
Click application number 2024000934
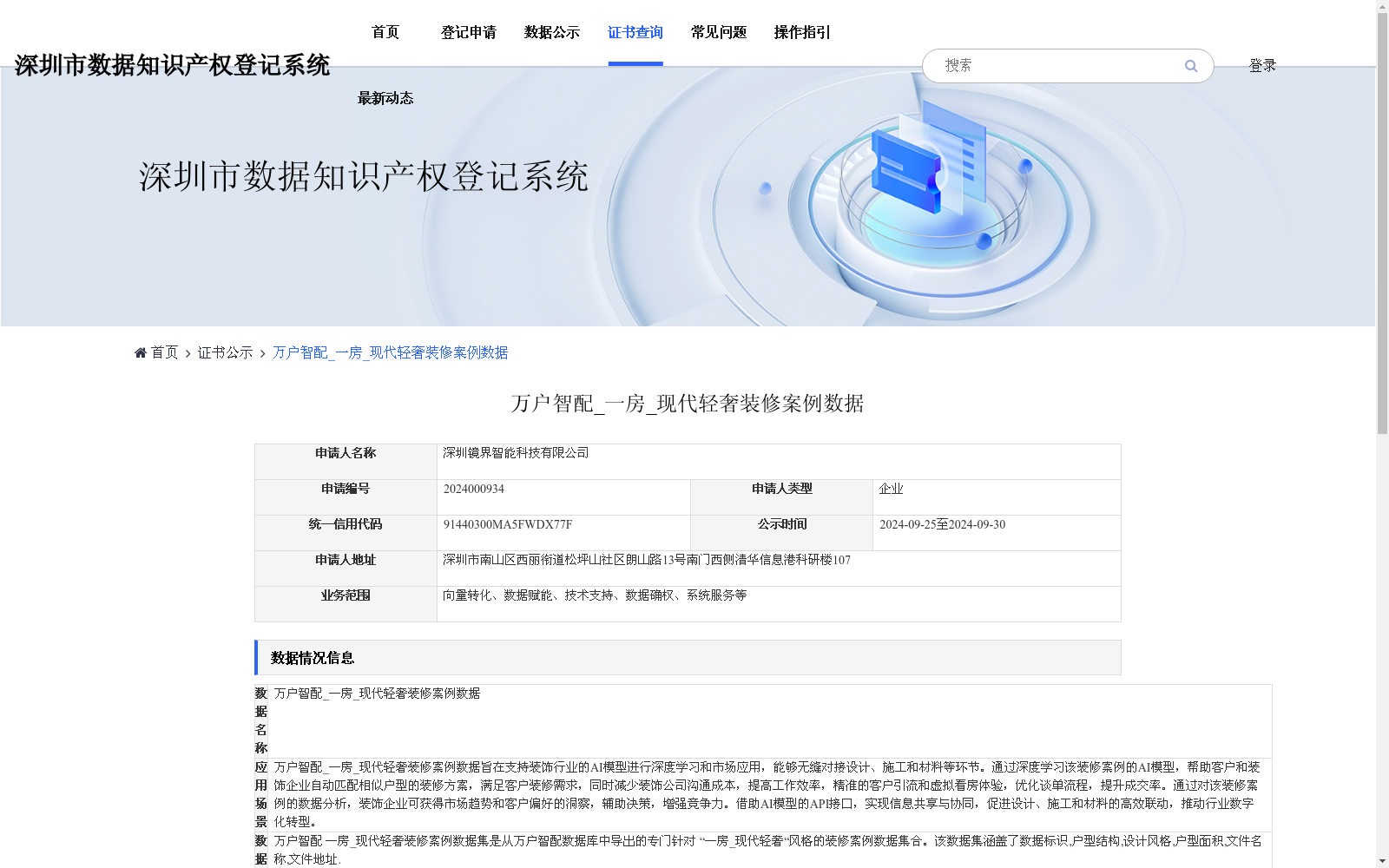[x=474, y=489]
